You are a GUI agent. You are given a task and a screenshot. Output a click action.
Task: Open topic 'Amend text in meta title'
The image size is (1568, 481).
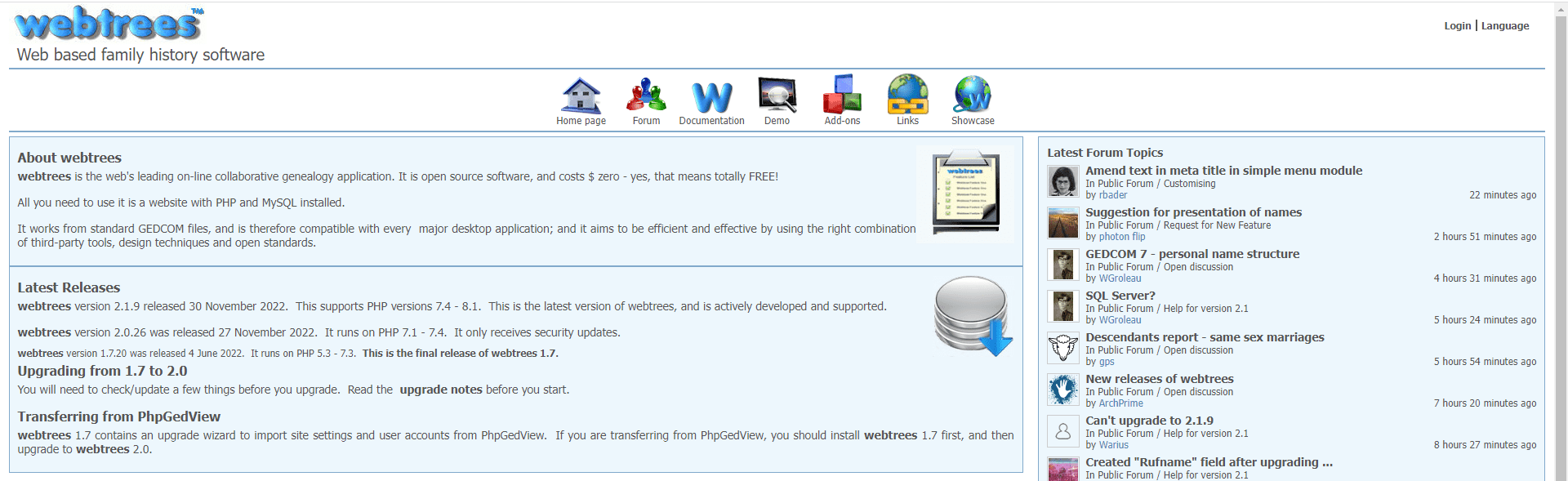click(x=1224, y=171)
